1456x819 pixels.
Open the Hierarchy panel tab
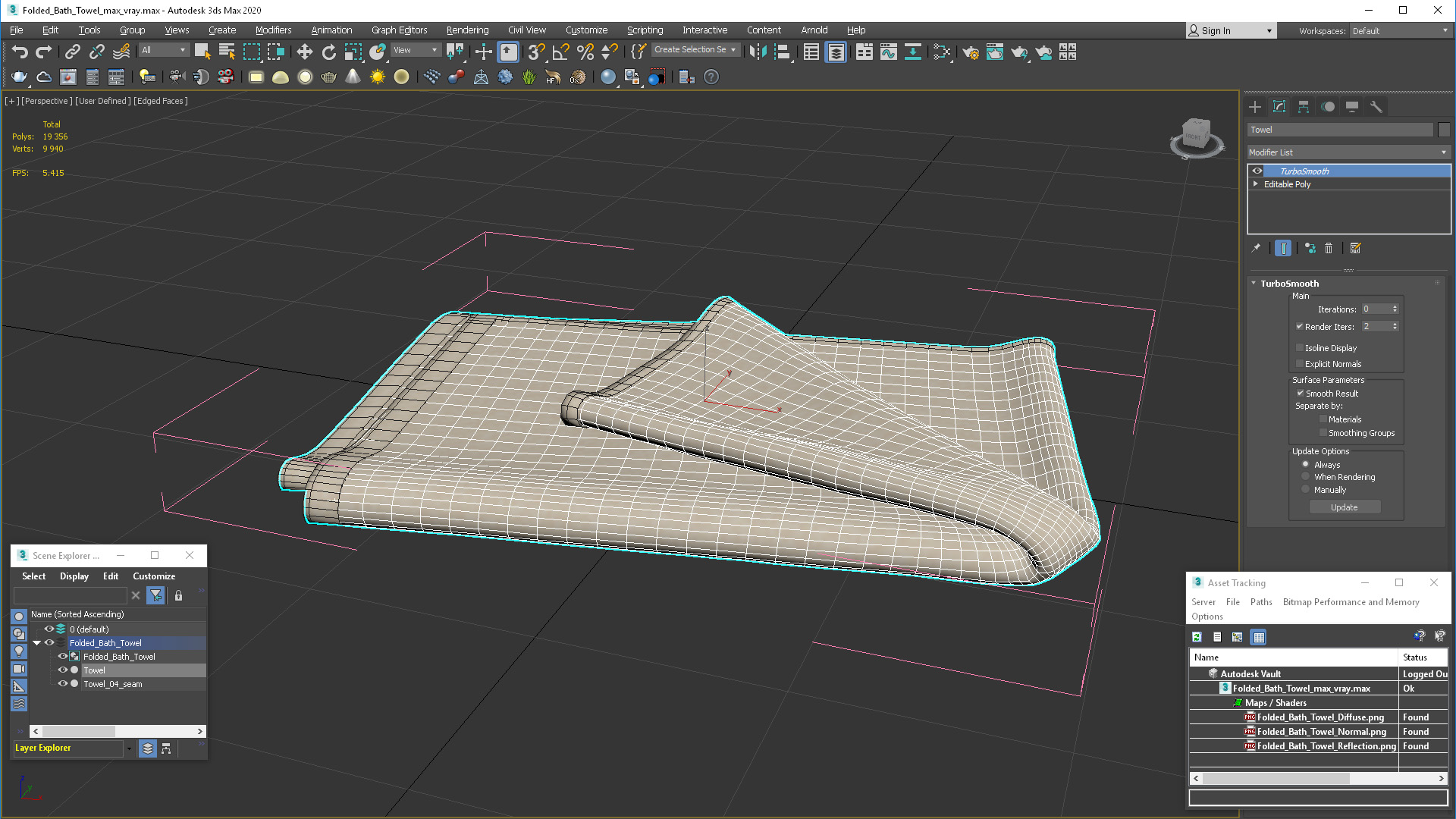point(1304,107)
